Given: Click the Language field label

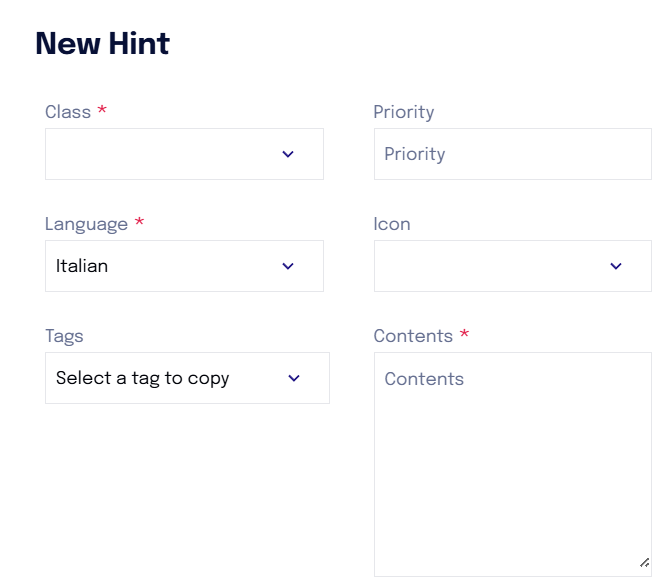Looking at the screenshot, I should pos(86,224).
